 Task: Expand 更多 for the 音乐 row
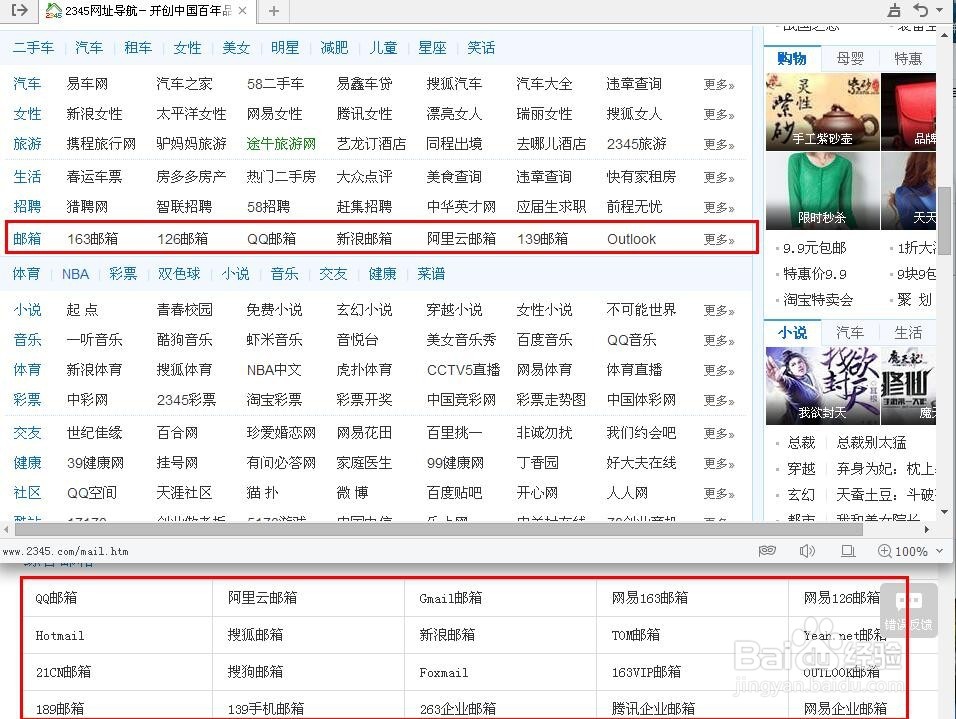point(719,340)
